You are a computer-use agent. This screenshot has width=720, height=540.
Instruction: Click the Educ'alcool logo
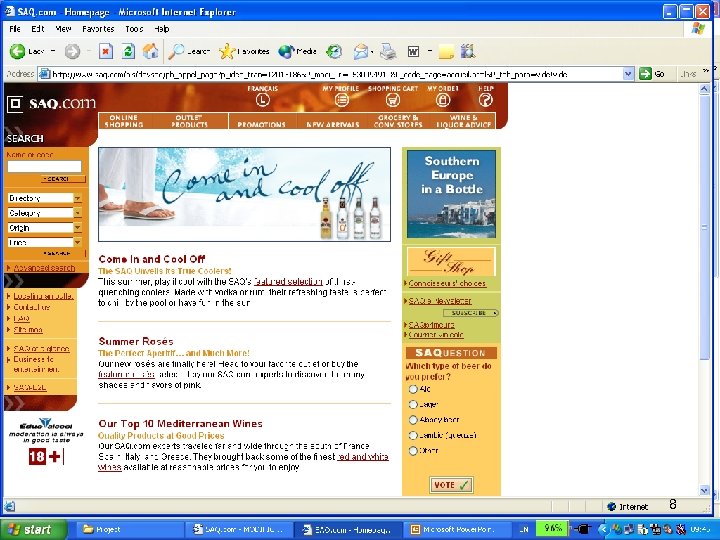(45, 431)
